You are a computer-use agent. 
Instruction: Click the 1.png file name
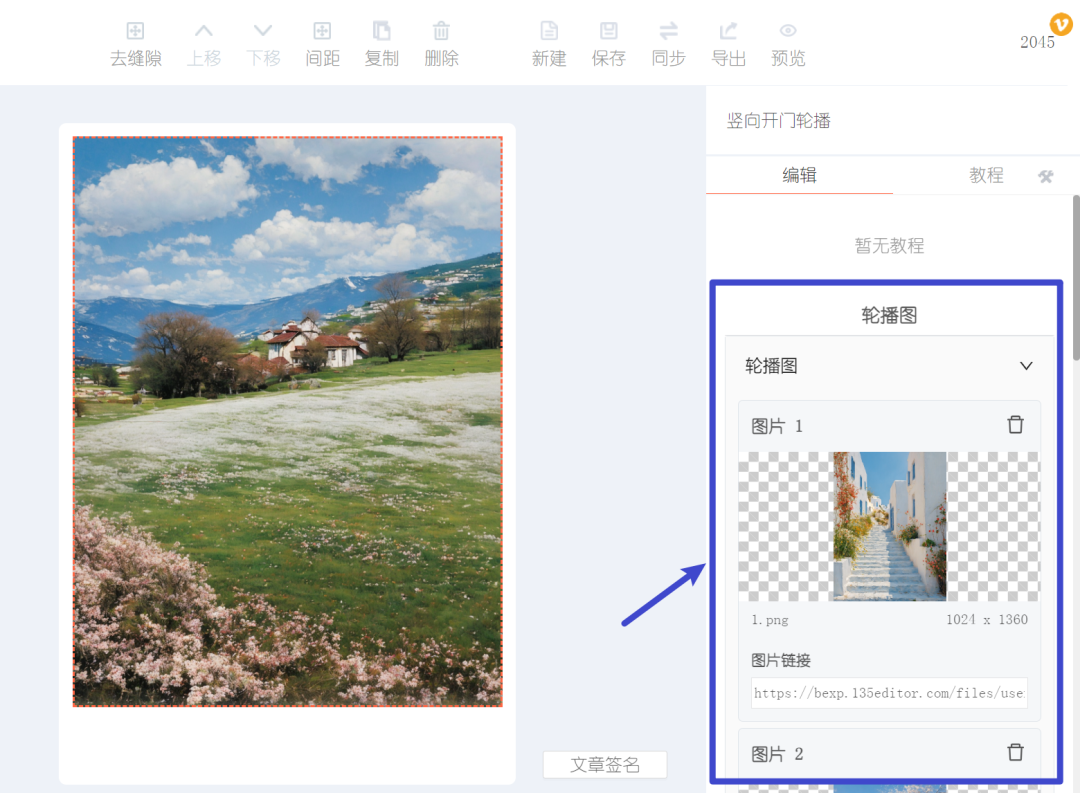click(x=769, y=620)
